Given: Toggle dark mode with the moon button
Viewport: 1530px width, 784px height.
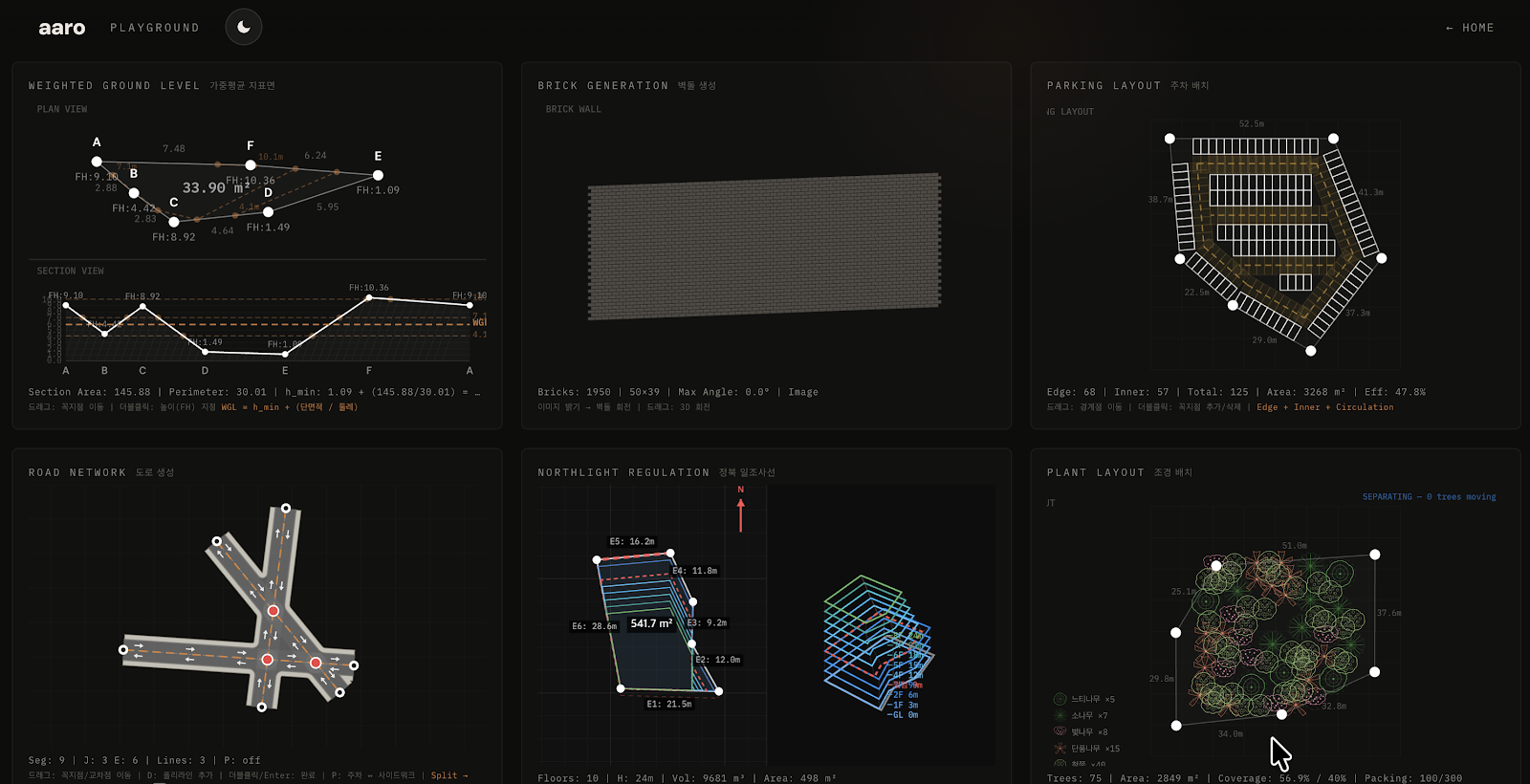Looking at the screenshot, I should point(243,27).
